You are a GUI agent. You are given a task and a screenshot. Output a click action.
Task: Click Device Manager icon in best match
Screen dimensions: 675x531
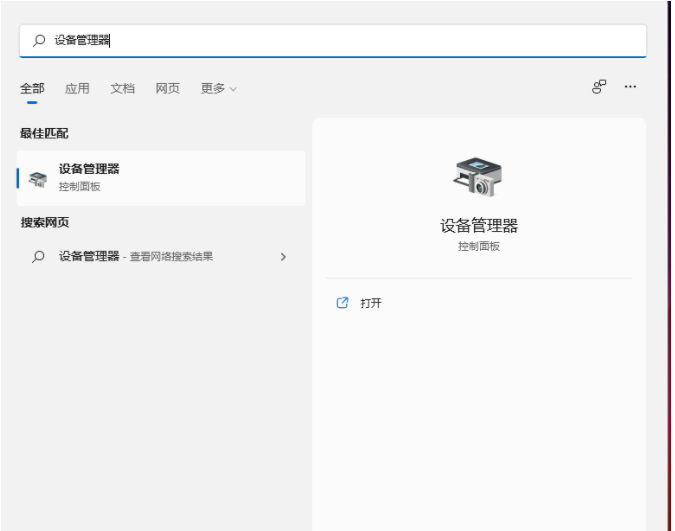(38, 178)
